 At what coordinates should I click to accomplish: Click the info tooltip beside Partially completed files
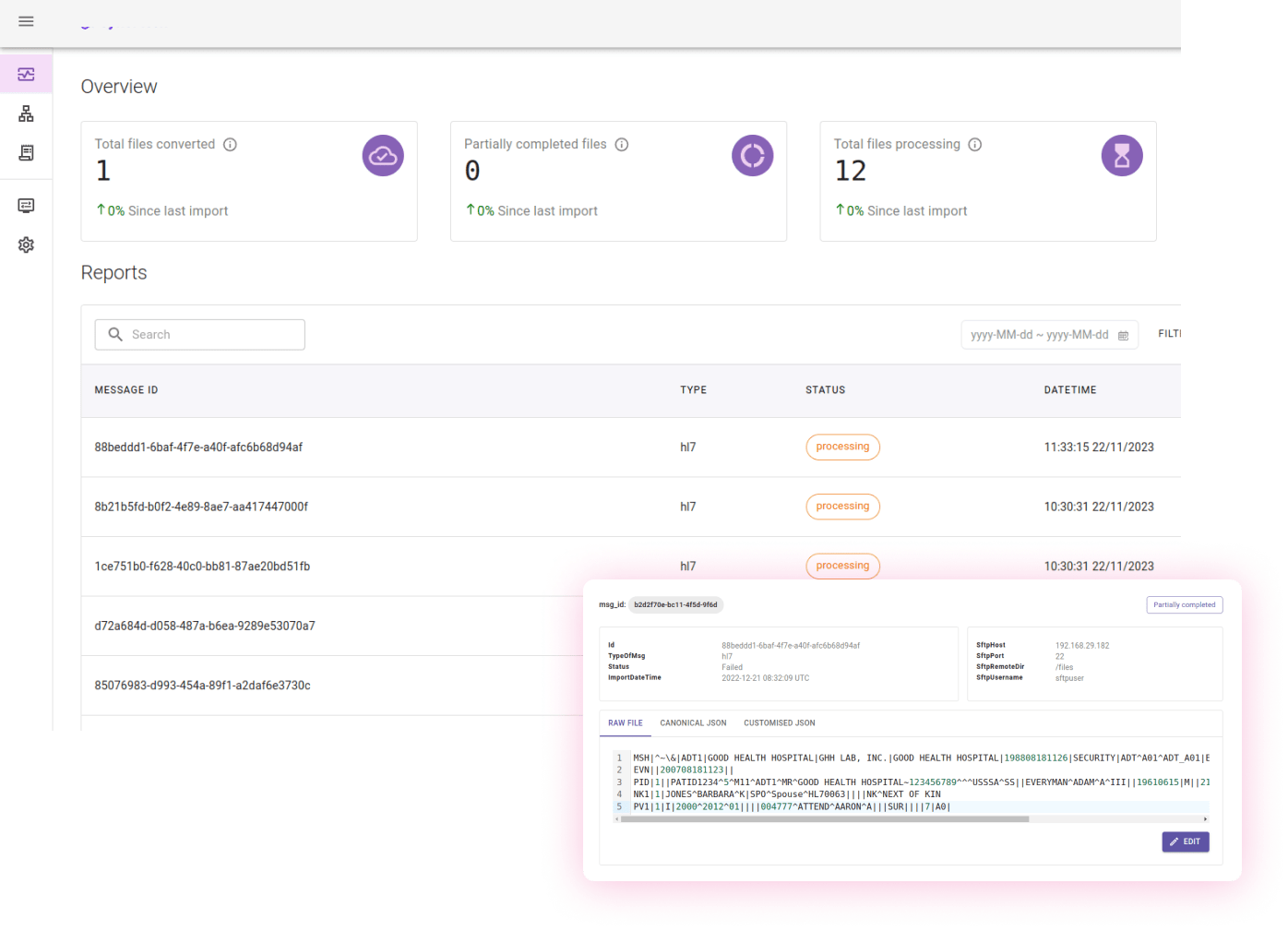point(621,144)
